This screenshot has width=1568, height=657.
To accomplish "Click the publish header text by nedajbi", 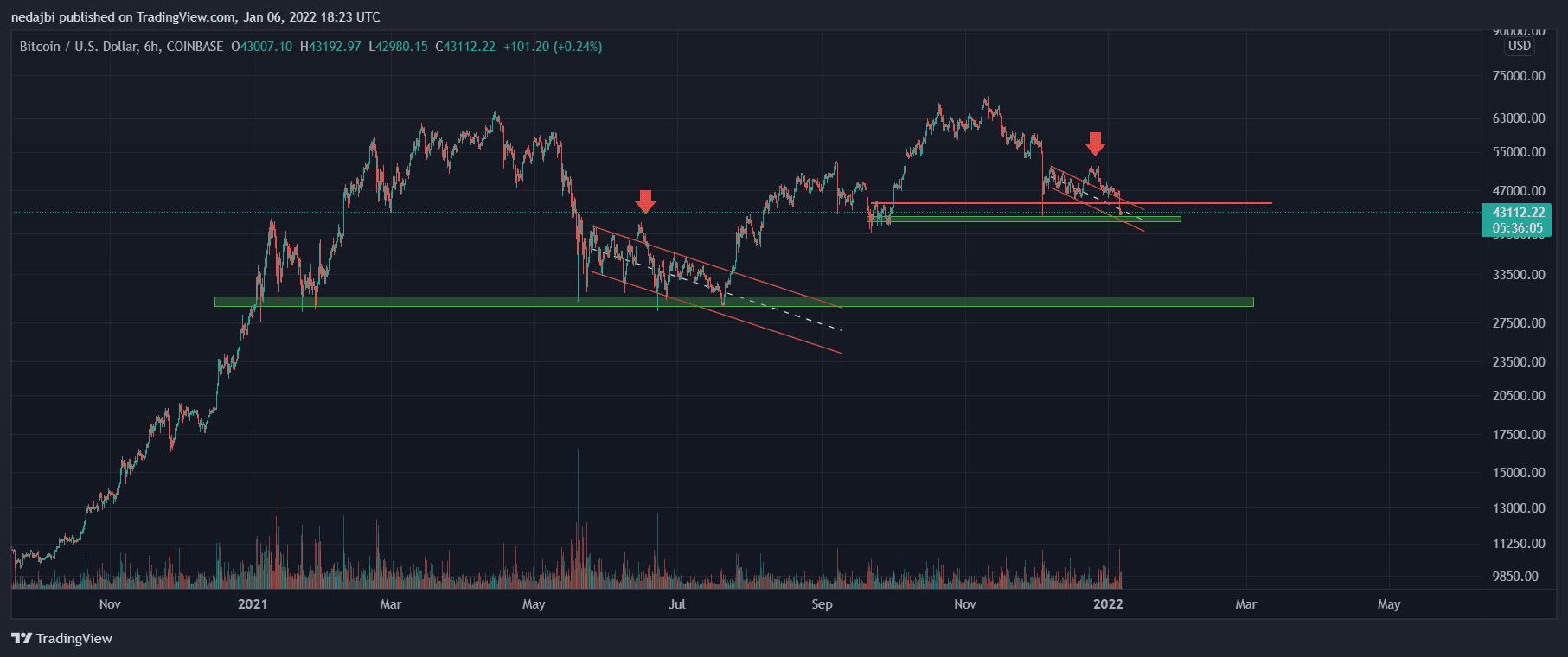I will pyautogui.click(x=195, y=16).
